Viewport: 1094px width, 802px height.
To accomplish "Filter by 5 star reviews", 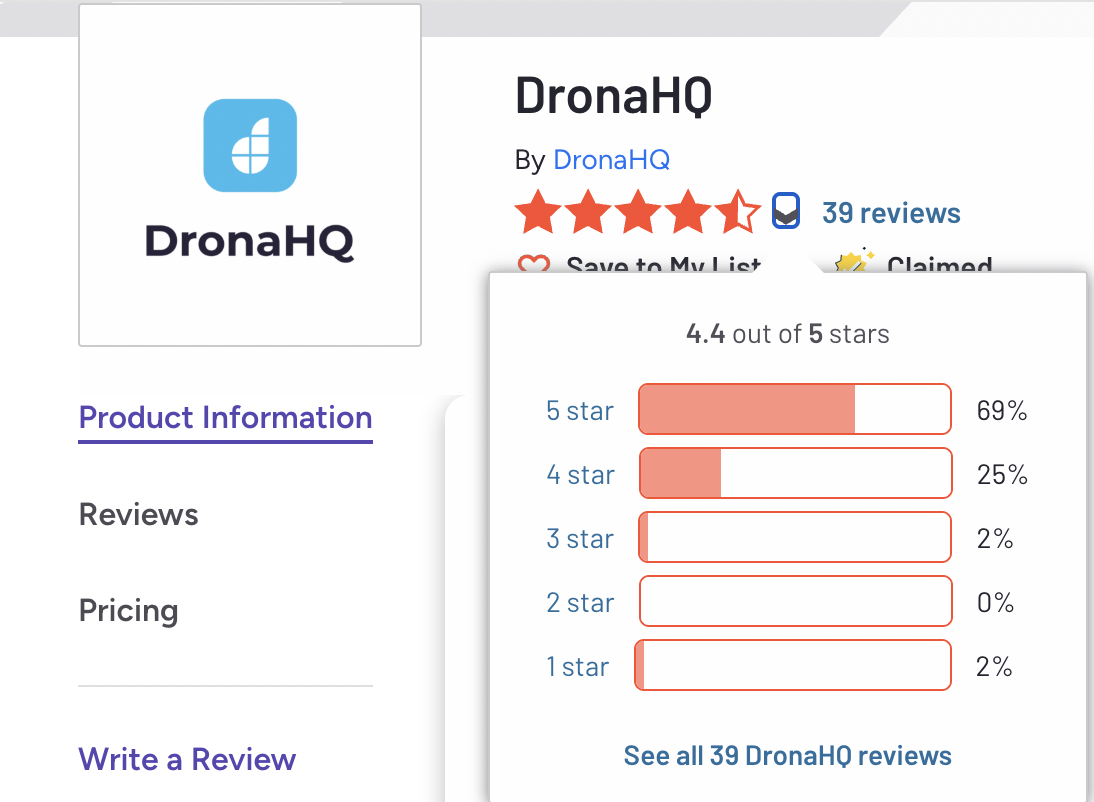I will (x=580, y=410).
